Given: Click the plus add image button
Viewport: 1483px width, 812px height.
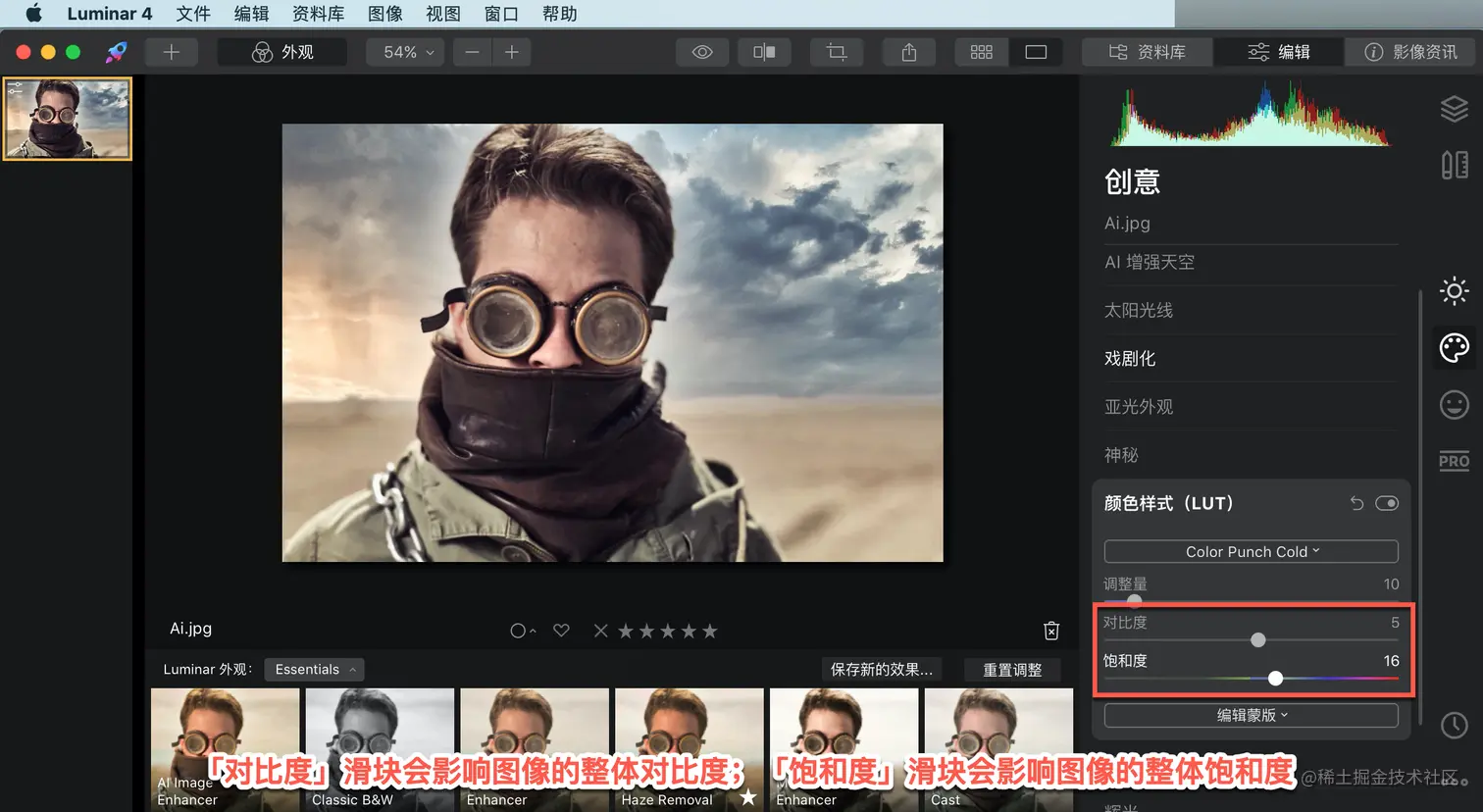Looking at the screenshot, I should (172, 52).
